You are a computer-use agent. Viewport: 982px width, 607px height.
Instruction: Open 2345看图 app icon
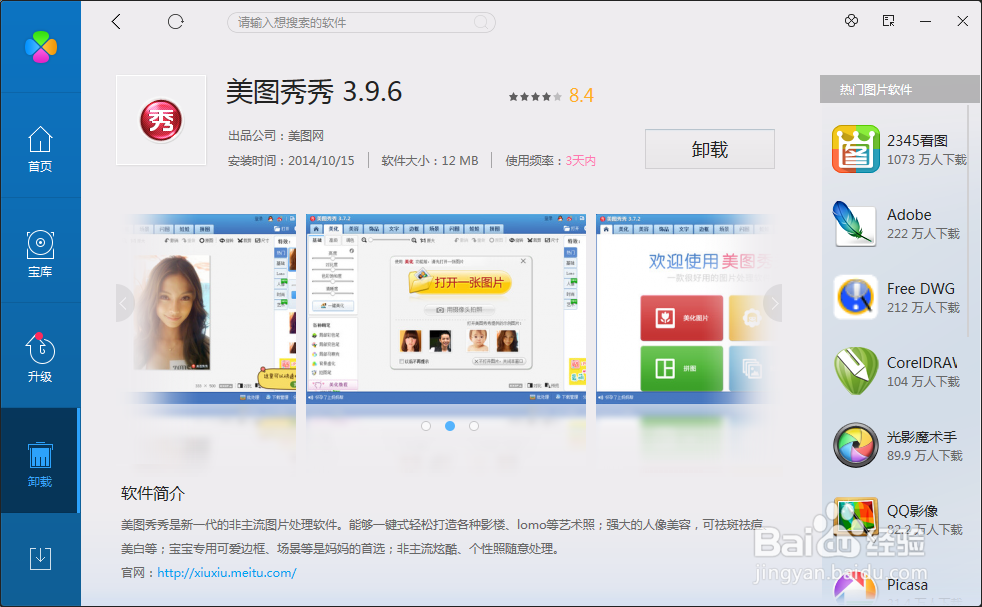(x=855, y=149)
